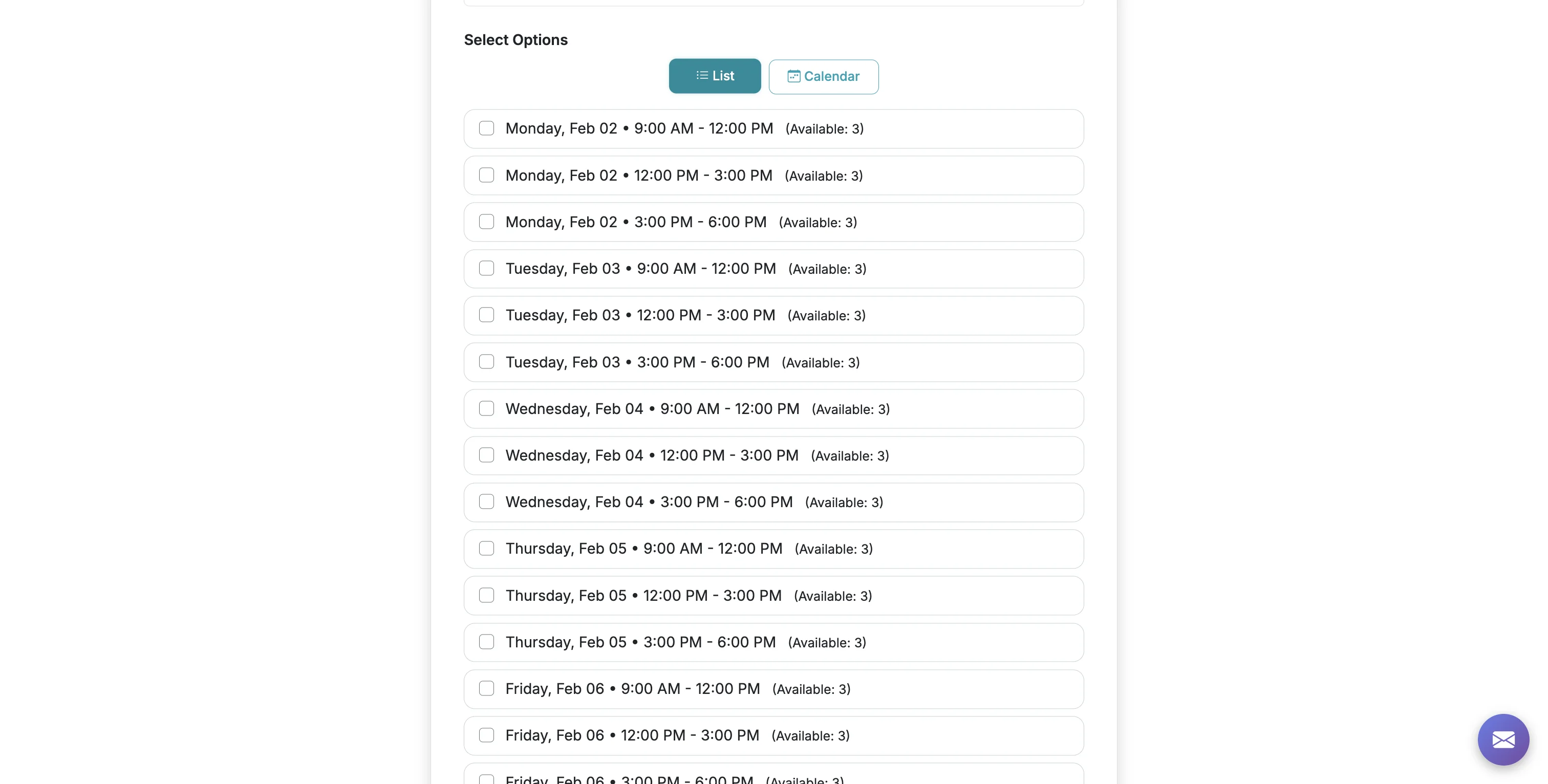The height and width of the screenshot is (784, 1548).
Task: Check the Monday Feb 02 12:00 PM slot
Action: pyautogui.click(x=486, y=175)
